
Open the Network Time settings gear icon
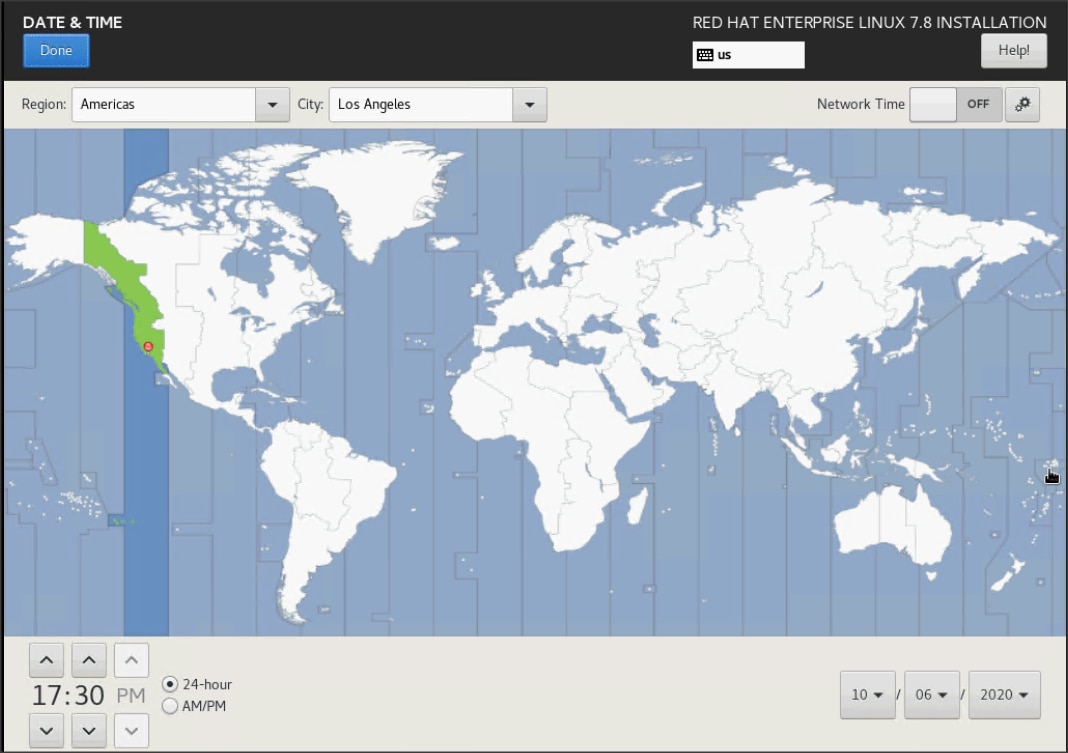pos(1022,104)
